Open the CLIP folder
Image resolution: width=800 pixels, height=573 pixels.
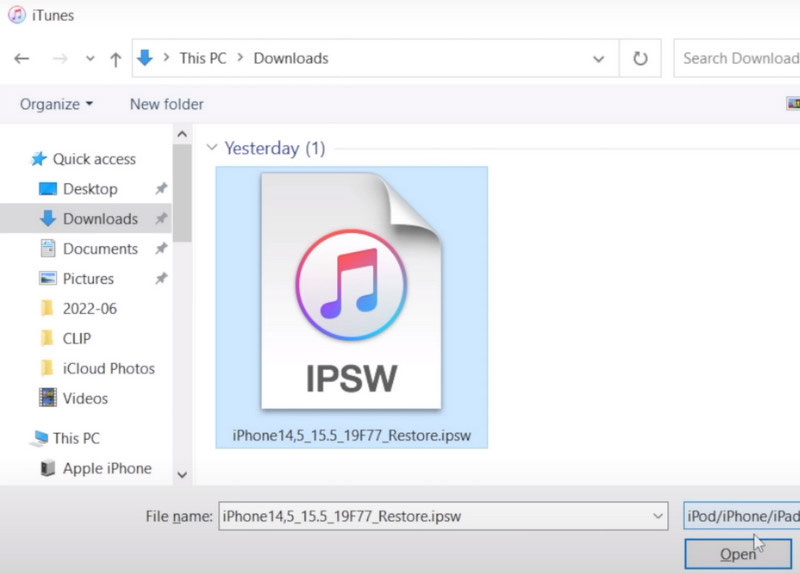pyautogui.click(x=65, y=338)
